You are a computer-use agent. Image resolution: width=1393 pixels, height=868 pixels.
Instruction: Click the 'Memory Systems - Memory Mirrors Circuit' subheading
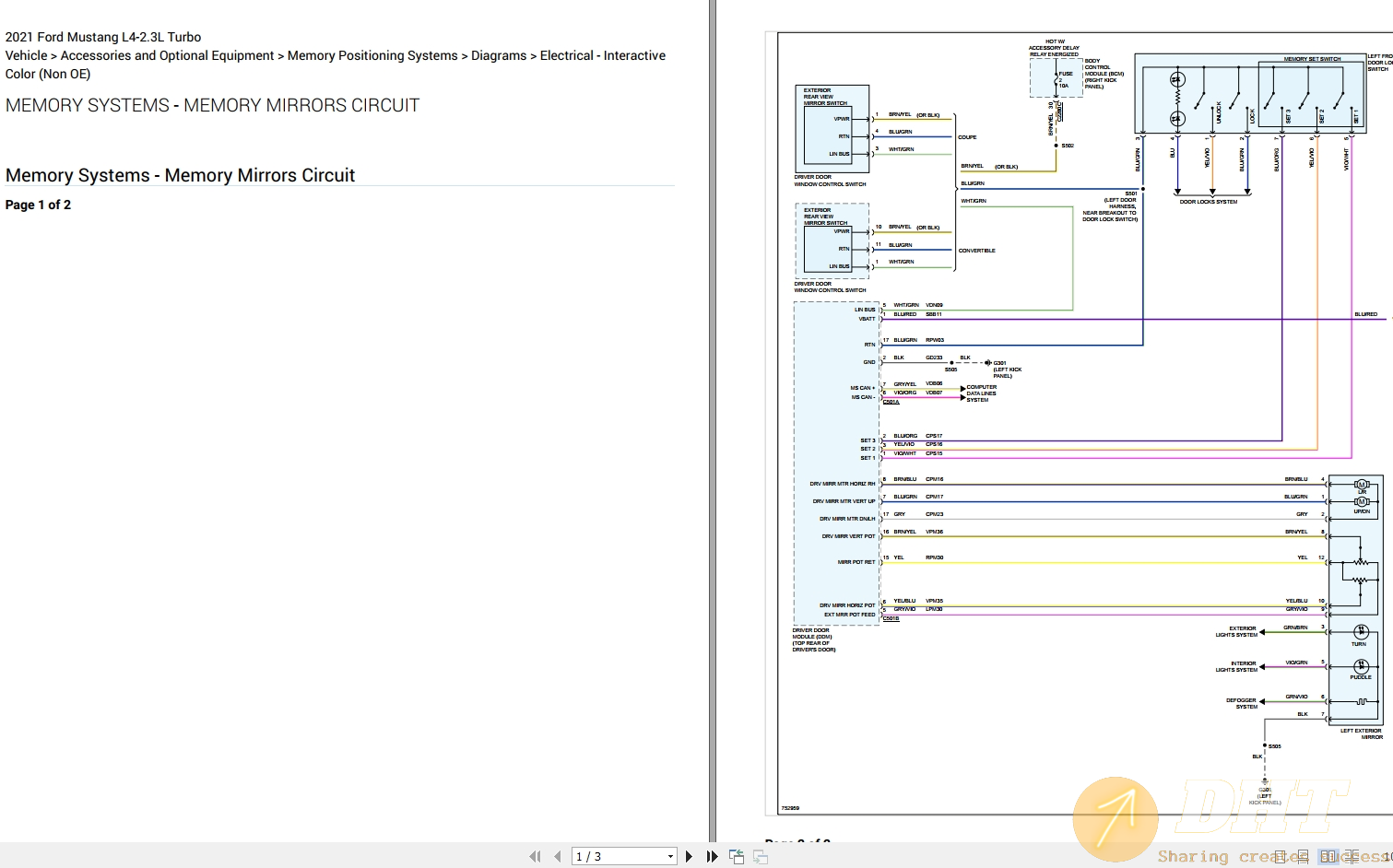point(180,175)
